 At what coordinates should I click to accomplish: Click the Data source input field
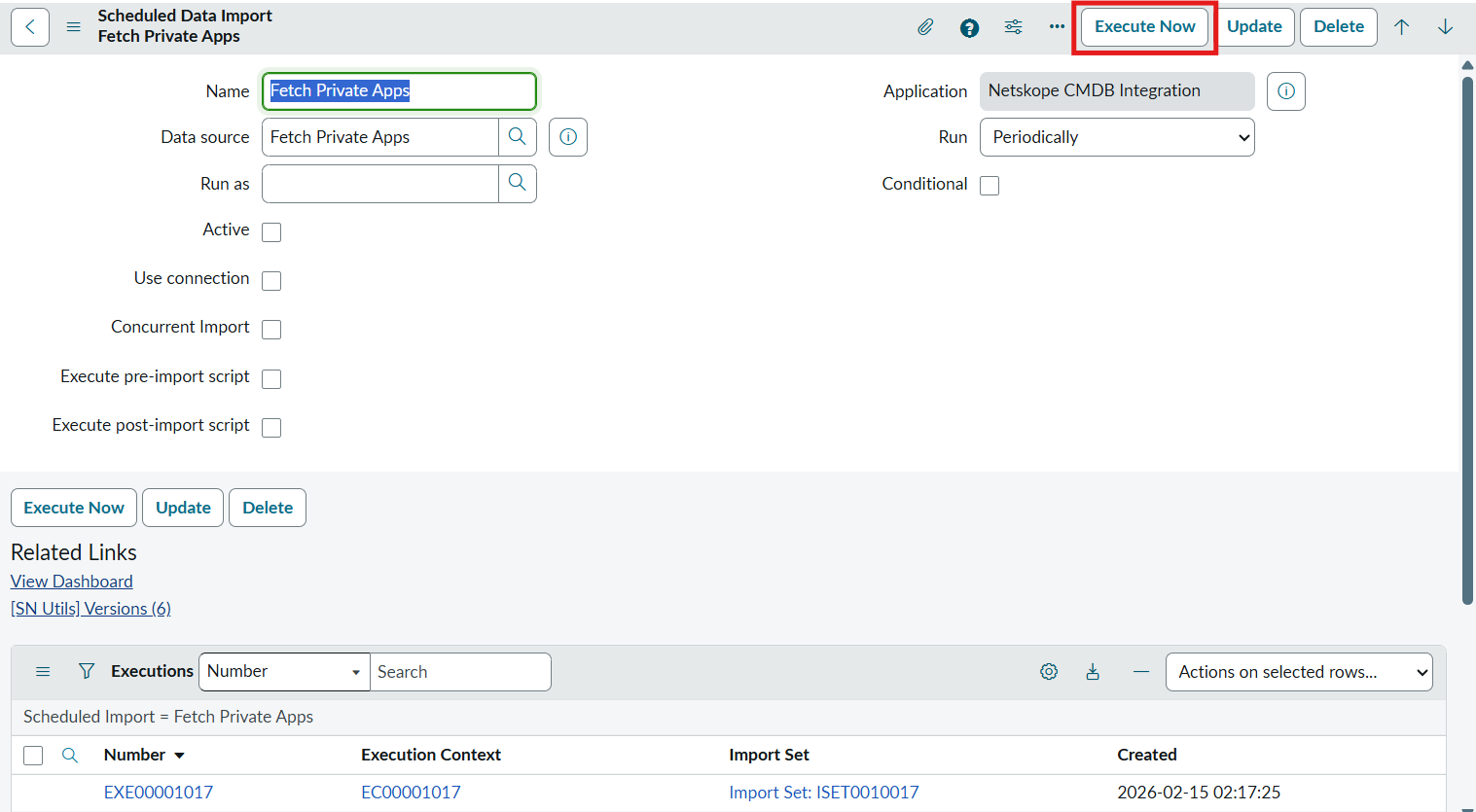tap(380, 137)
